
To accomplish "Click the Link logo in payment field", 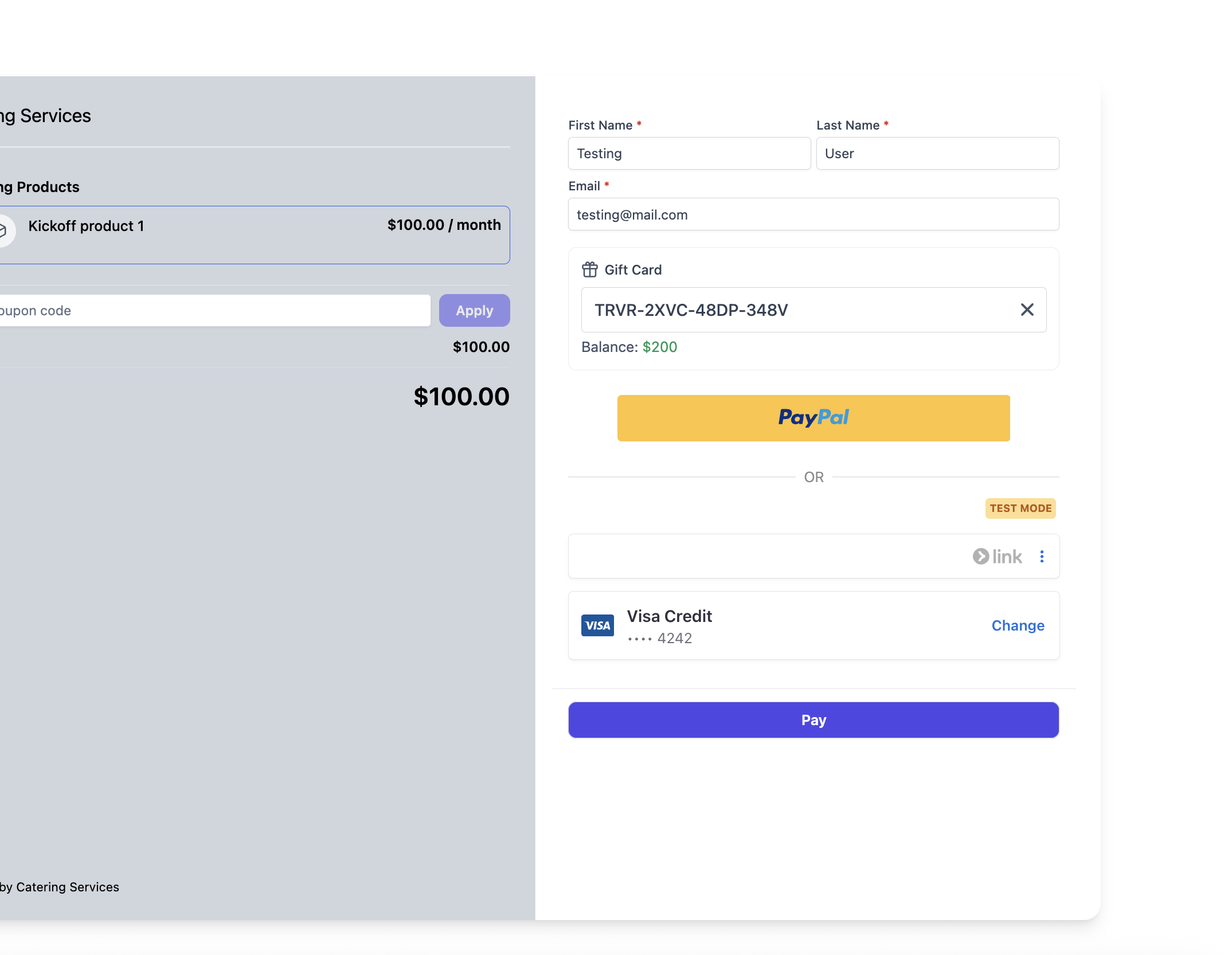I will point(998,556).
